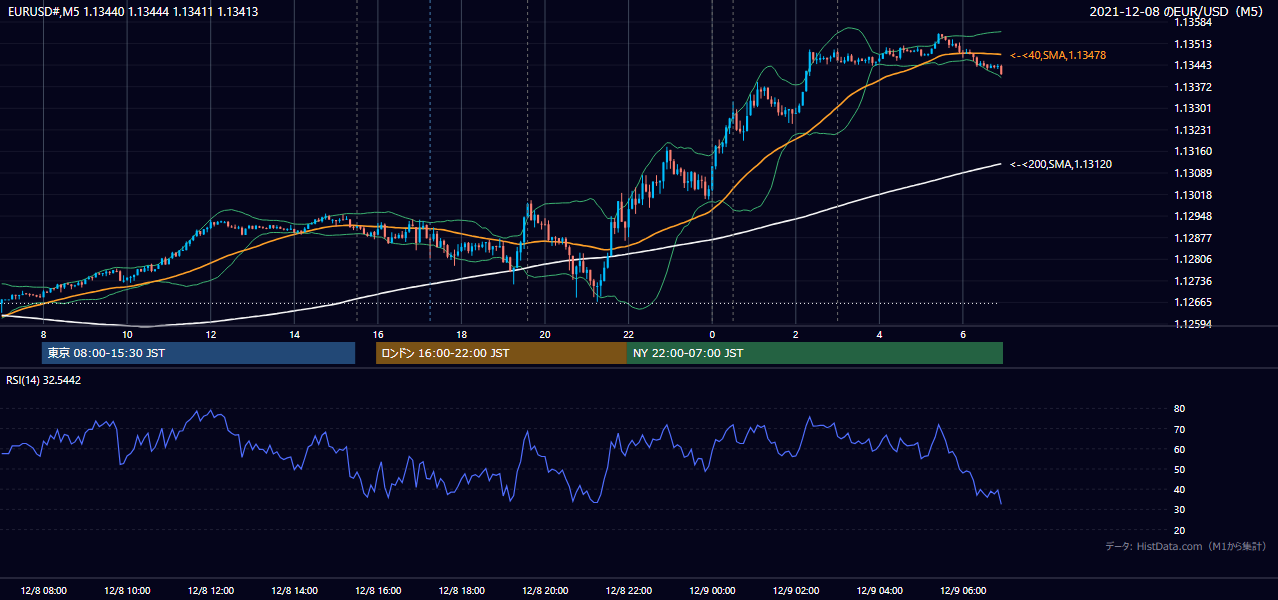Click RSI scale level 30
This screenshot has height=600, width=1278.
[x=1180, y=510]
